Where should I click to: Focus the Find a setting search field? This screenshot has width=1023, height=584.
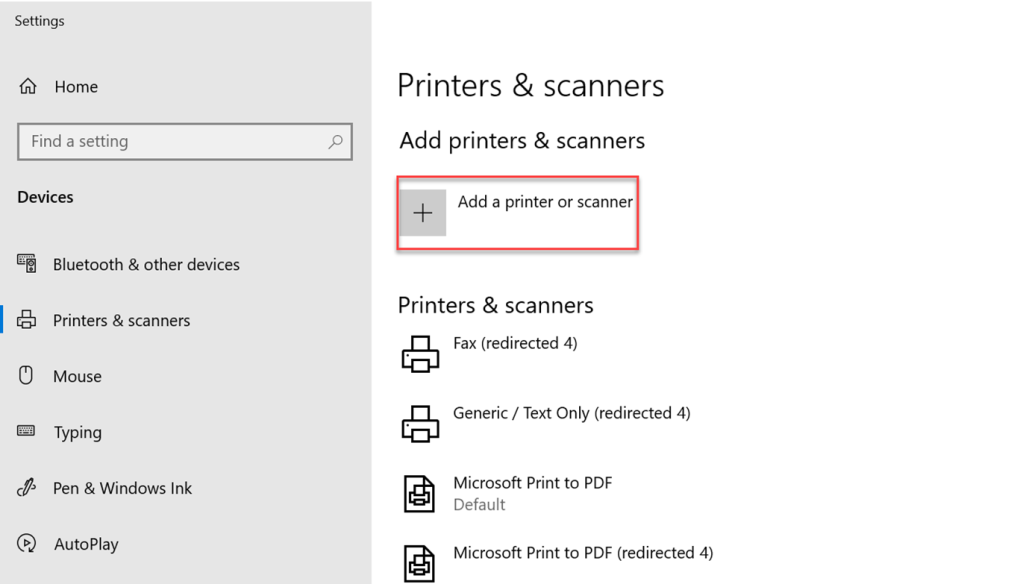(x=170, y=142)
